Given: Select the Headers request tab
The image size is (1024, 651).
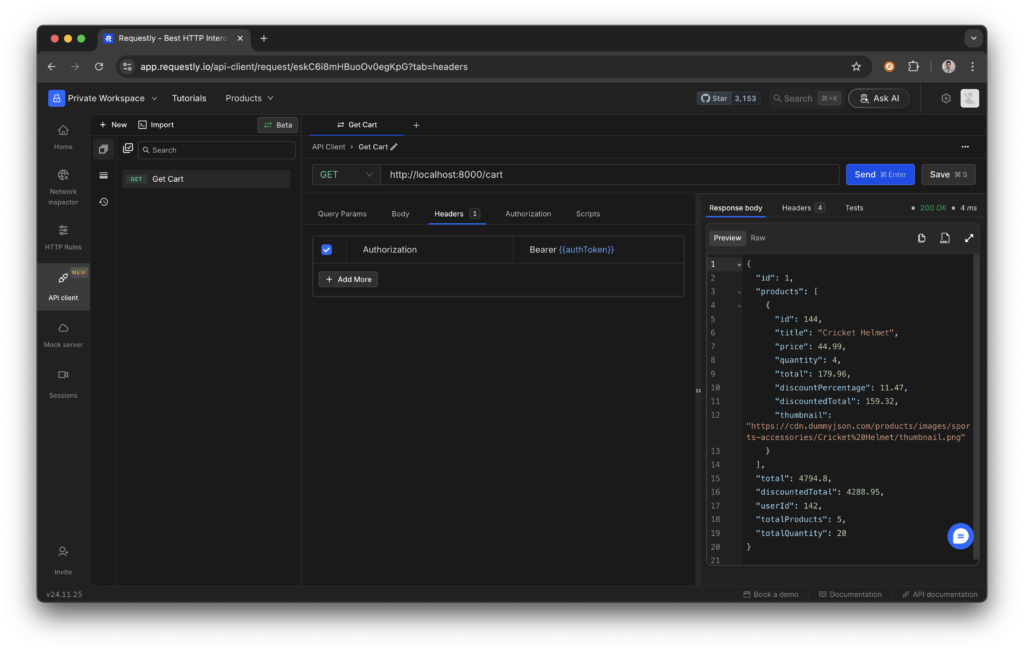Looking at the screenshot, I should pos(456,214).
